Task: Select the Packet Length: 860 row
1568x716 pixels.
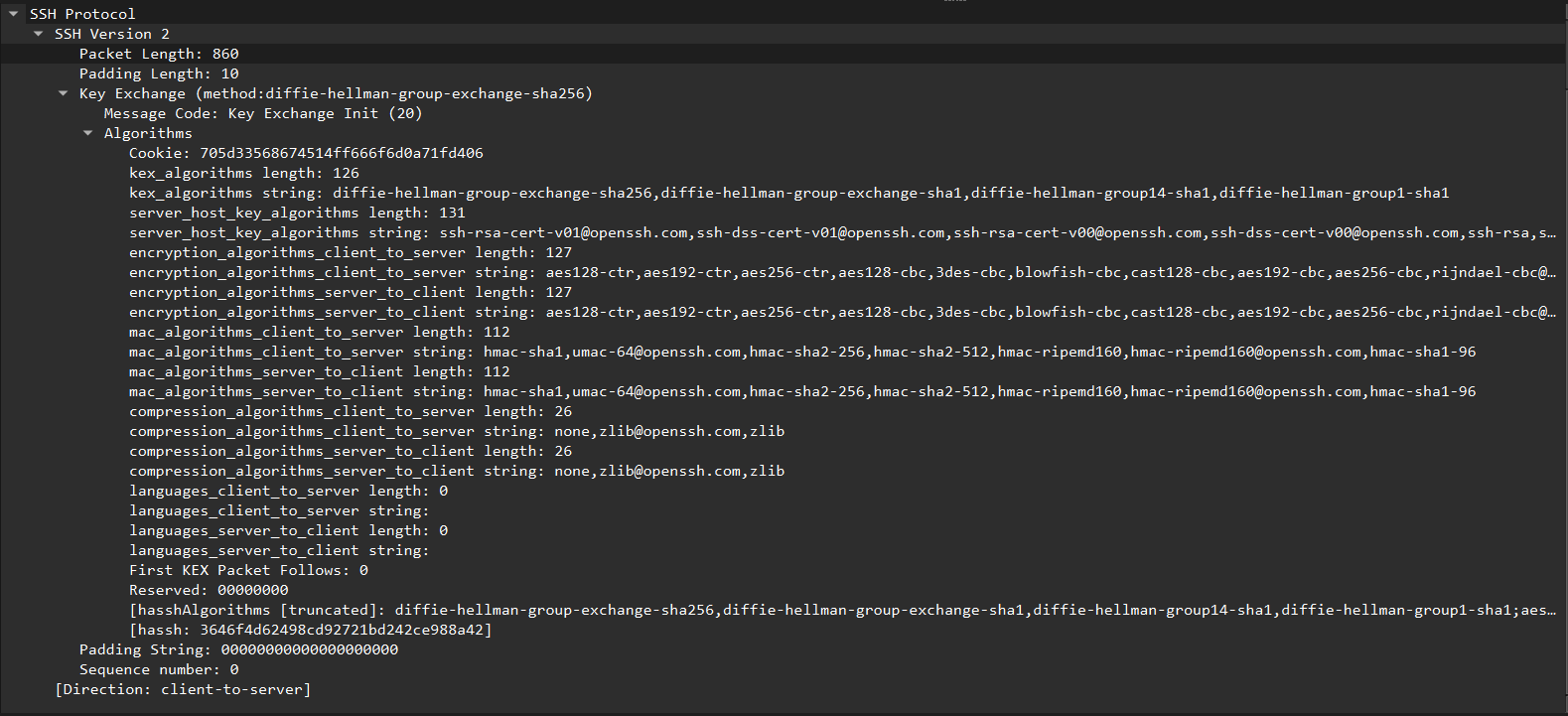Action: coord(159,54)
